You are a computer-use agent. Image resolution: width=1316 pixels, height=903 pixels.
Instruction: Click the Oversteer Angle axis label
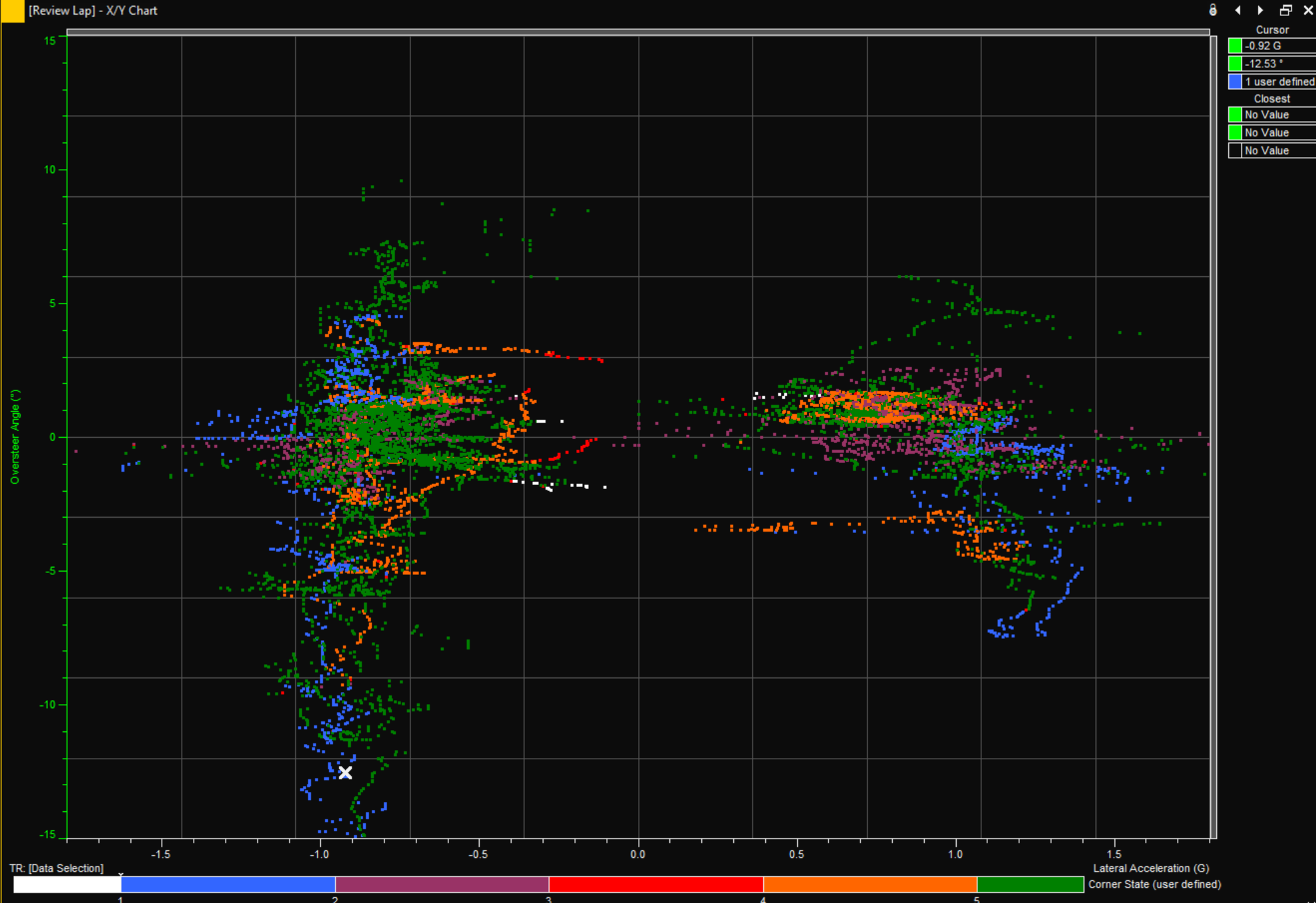coord(15,437)
